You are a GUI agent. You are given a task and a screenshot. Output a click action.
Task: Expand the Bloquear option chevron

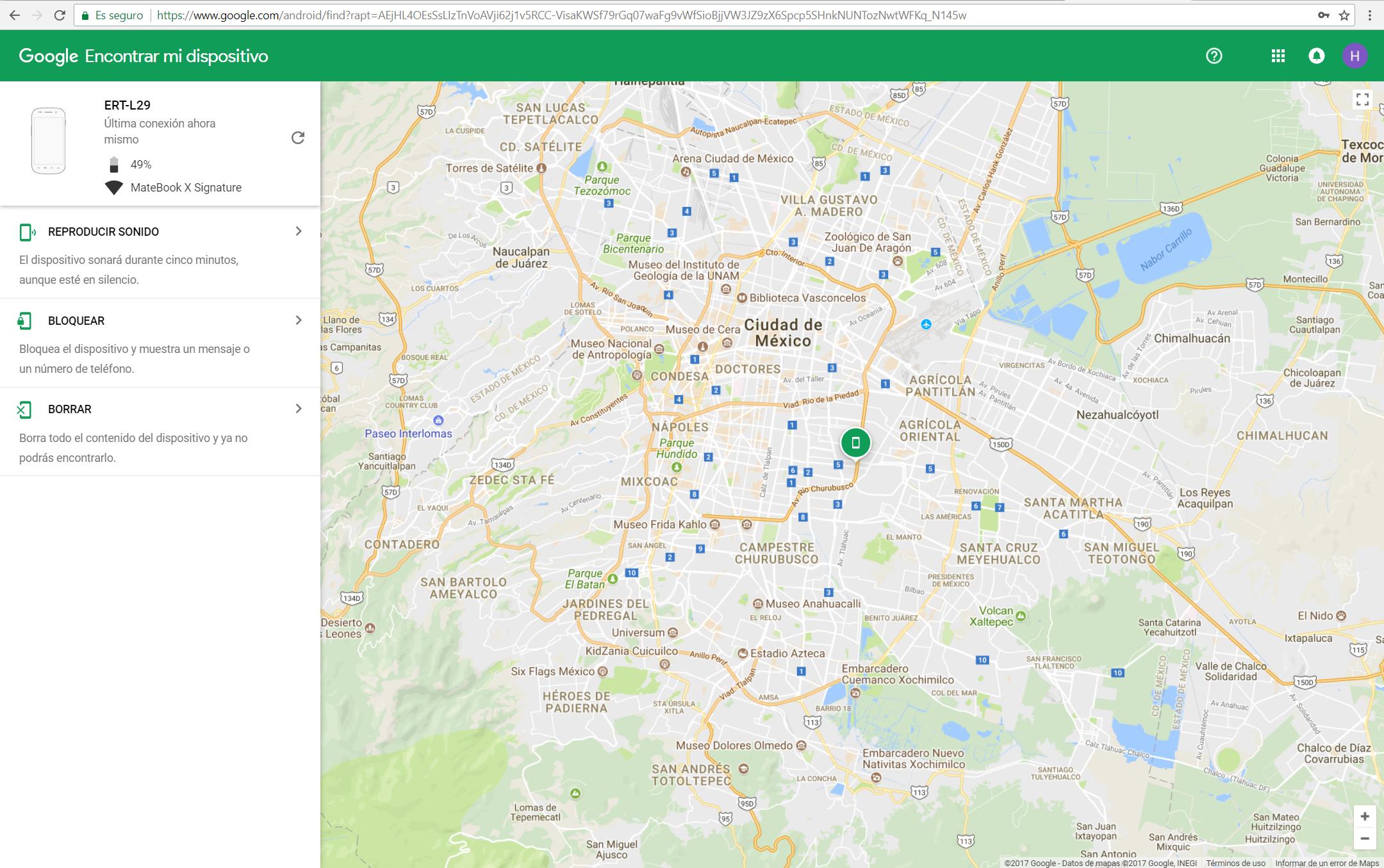(x=298, y=320)
